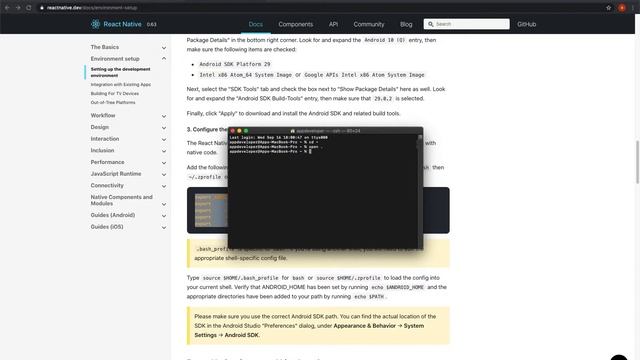Open the API tab
Image resolution: width=640 pixels, height=360 pixels.
click(x=333, y=24)
